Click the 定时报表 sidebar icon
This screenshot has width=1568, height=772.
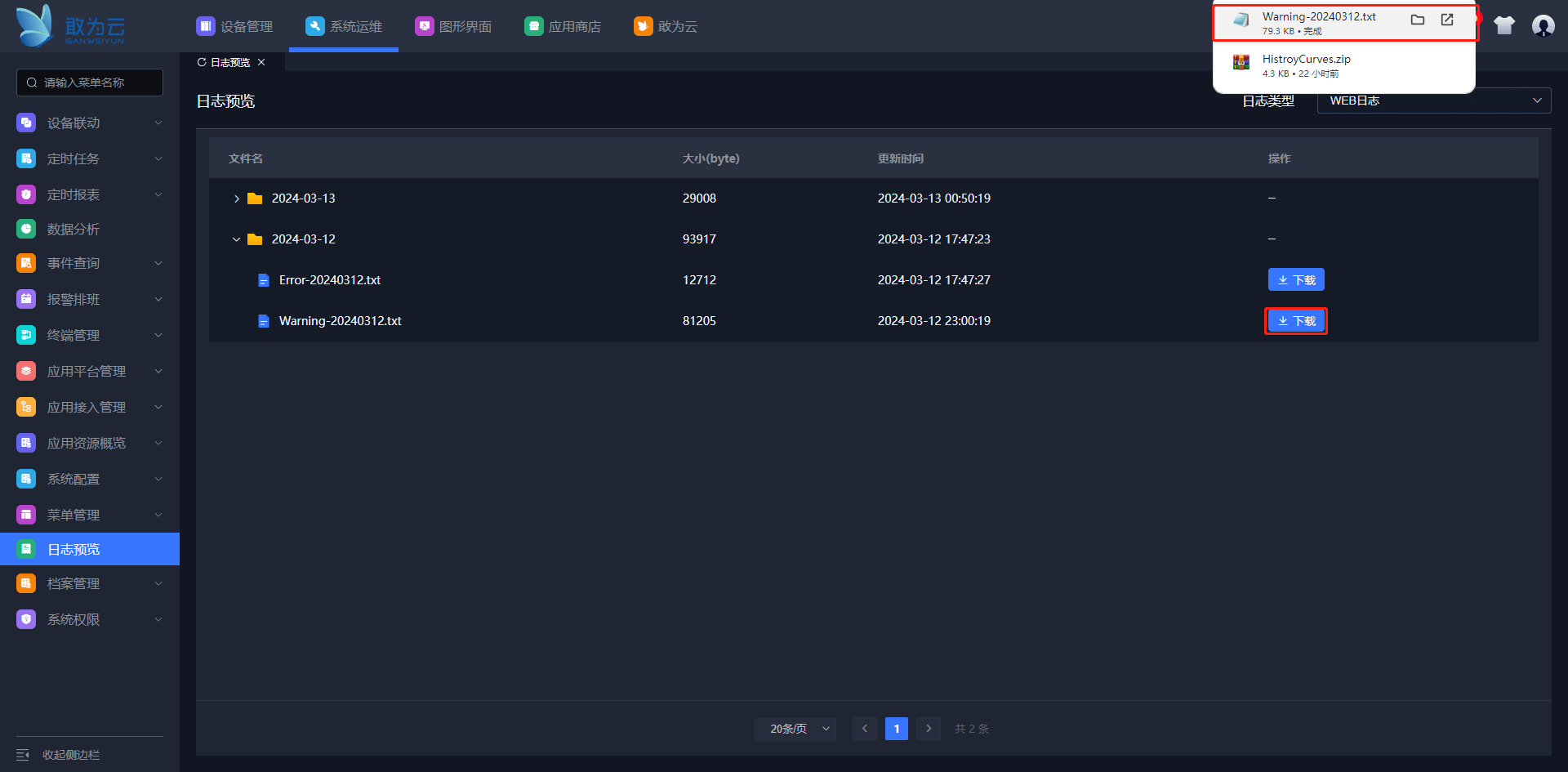coord(26,194)
